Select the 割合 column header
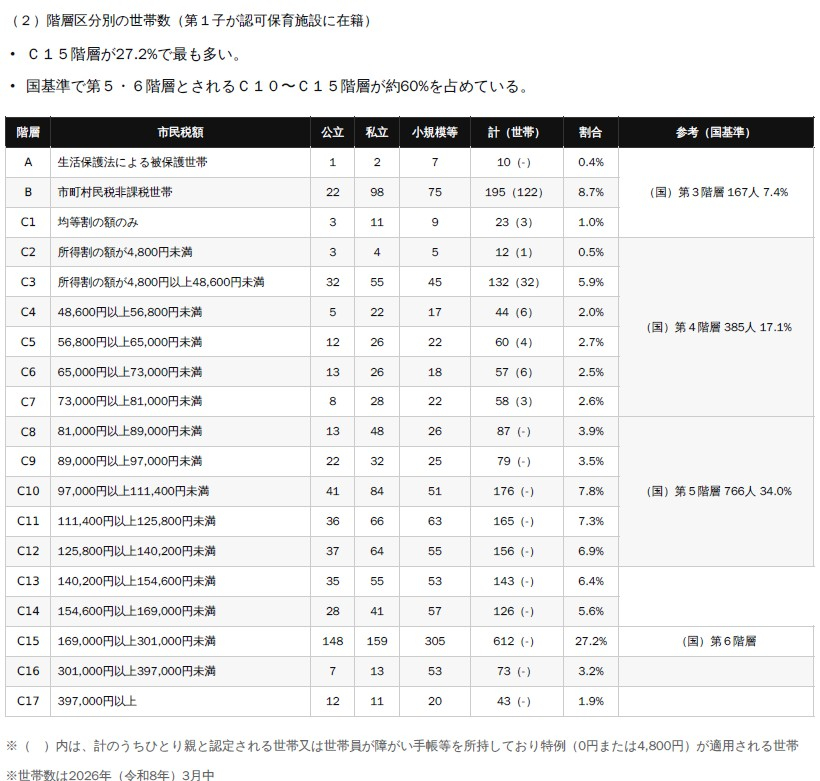 [x=591, y=132]
